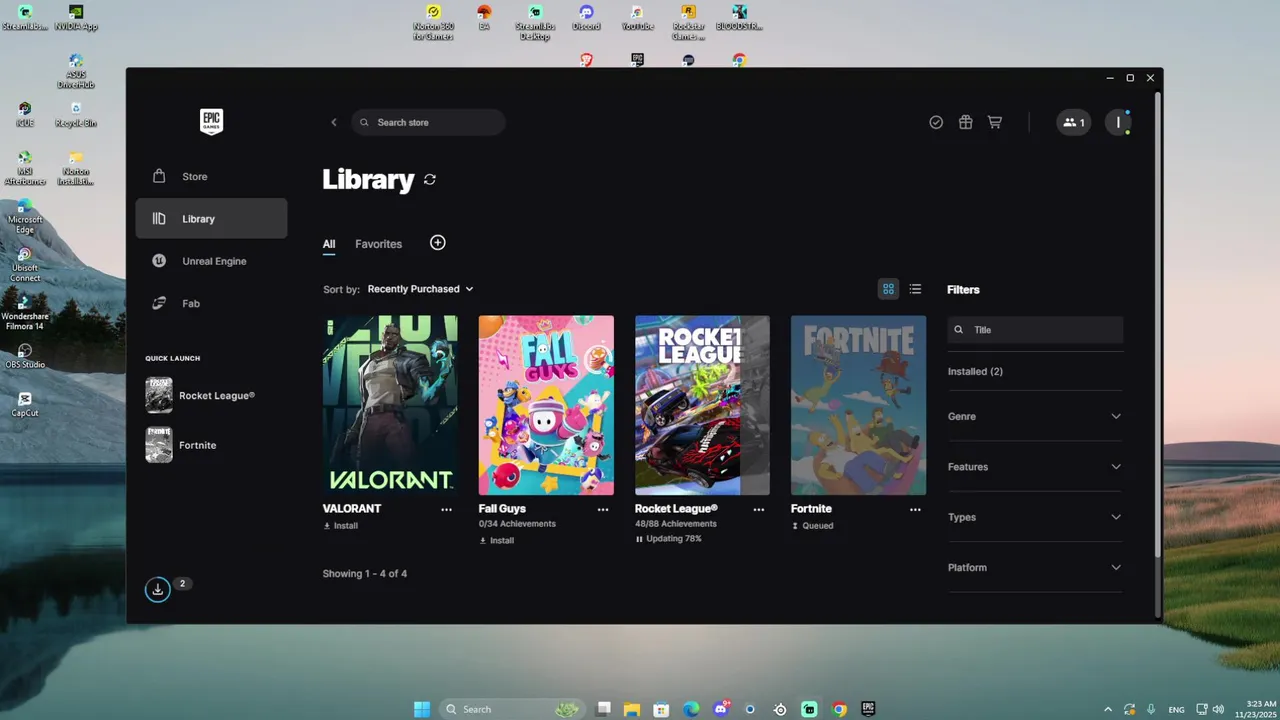Image resolution: width=1280 pixels, height=720 pixels.
Task: Click the '0/34 Achievements' text
Action: point(517,524)
